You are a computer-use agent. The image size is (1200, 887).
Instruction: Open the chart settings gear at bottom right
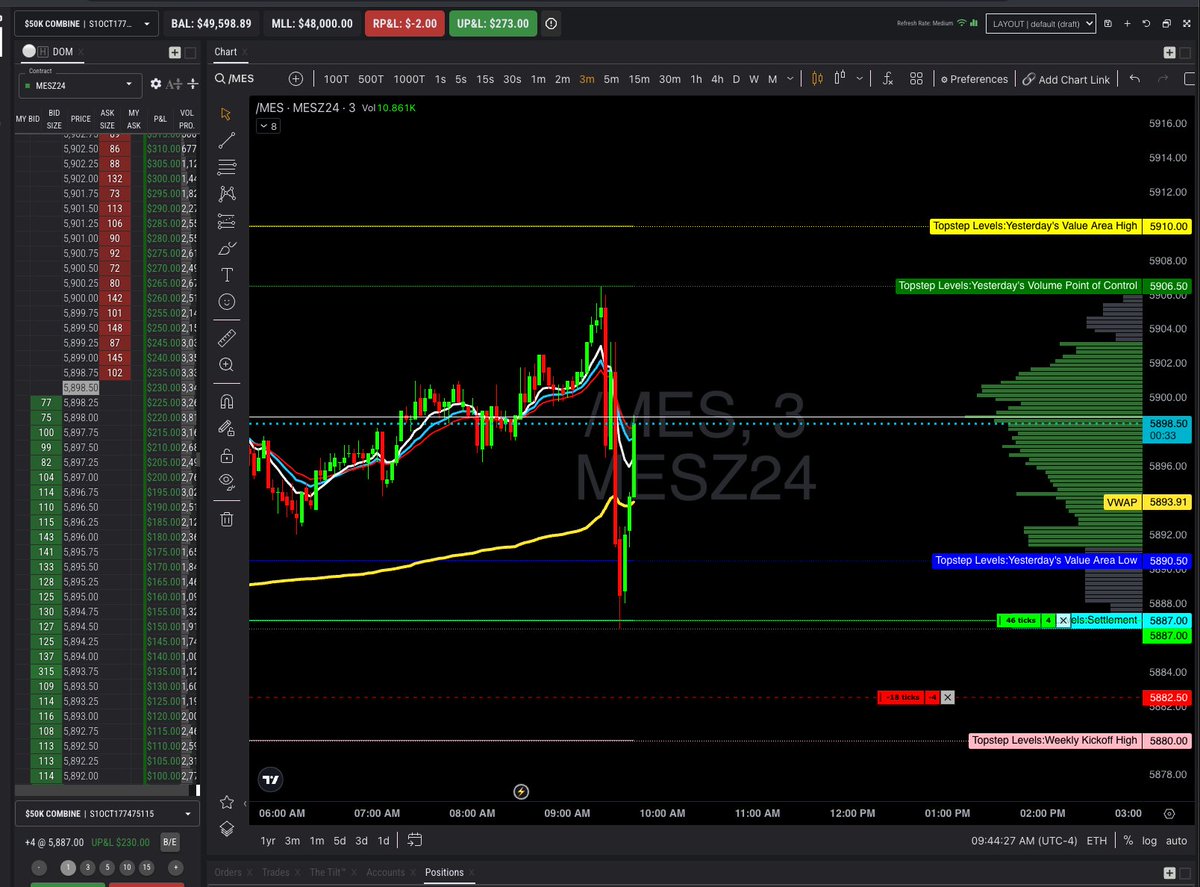(1169, 814)
